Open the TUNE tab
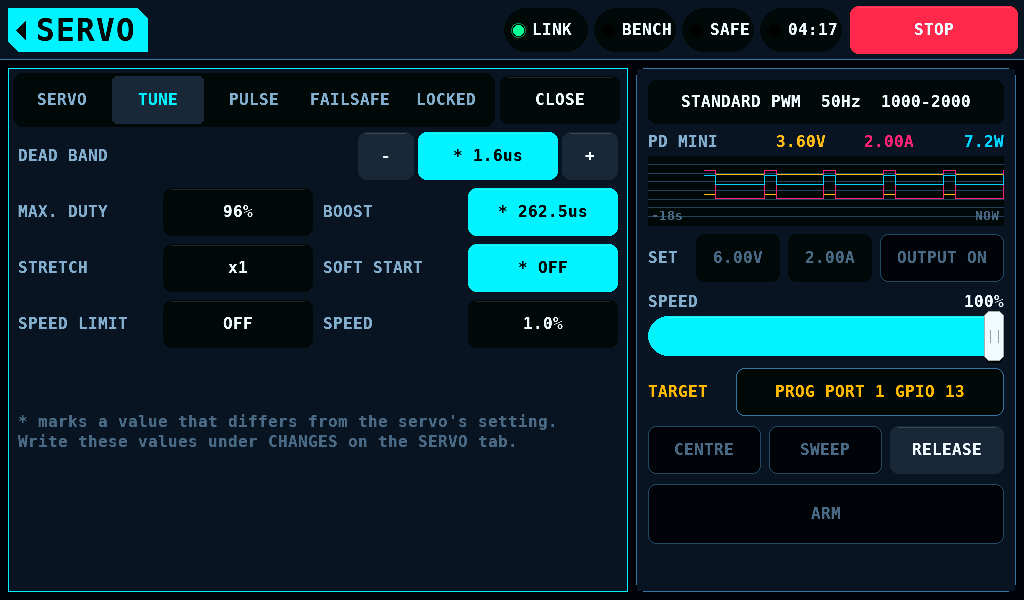The image size is (1024, 600). coord(158,100)
